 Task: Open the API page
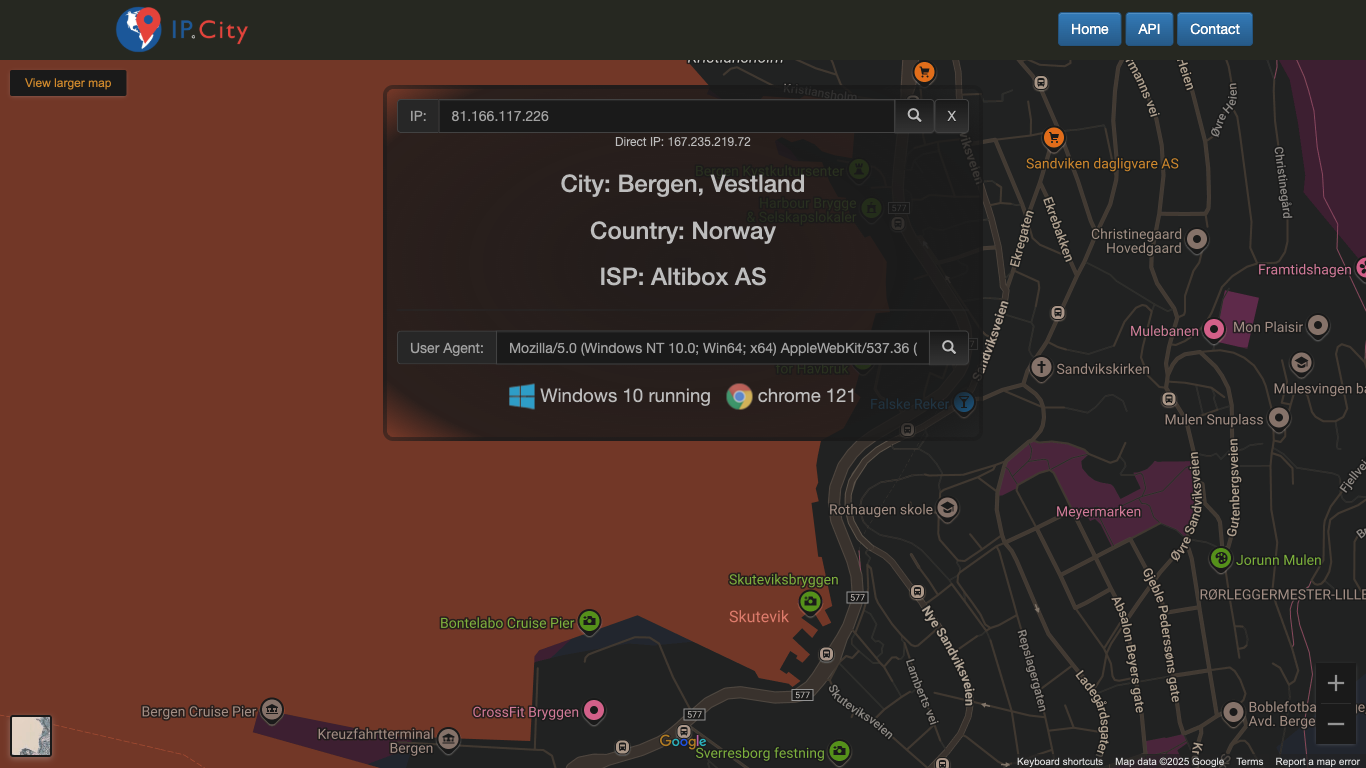pyautogui.click(x=1149, y=29)
